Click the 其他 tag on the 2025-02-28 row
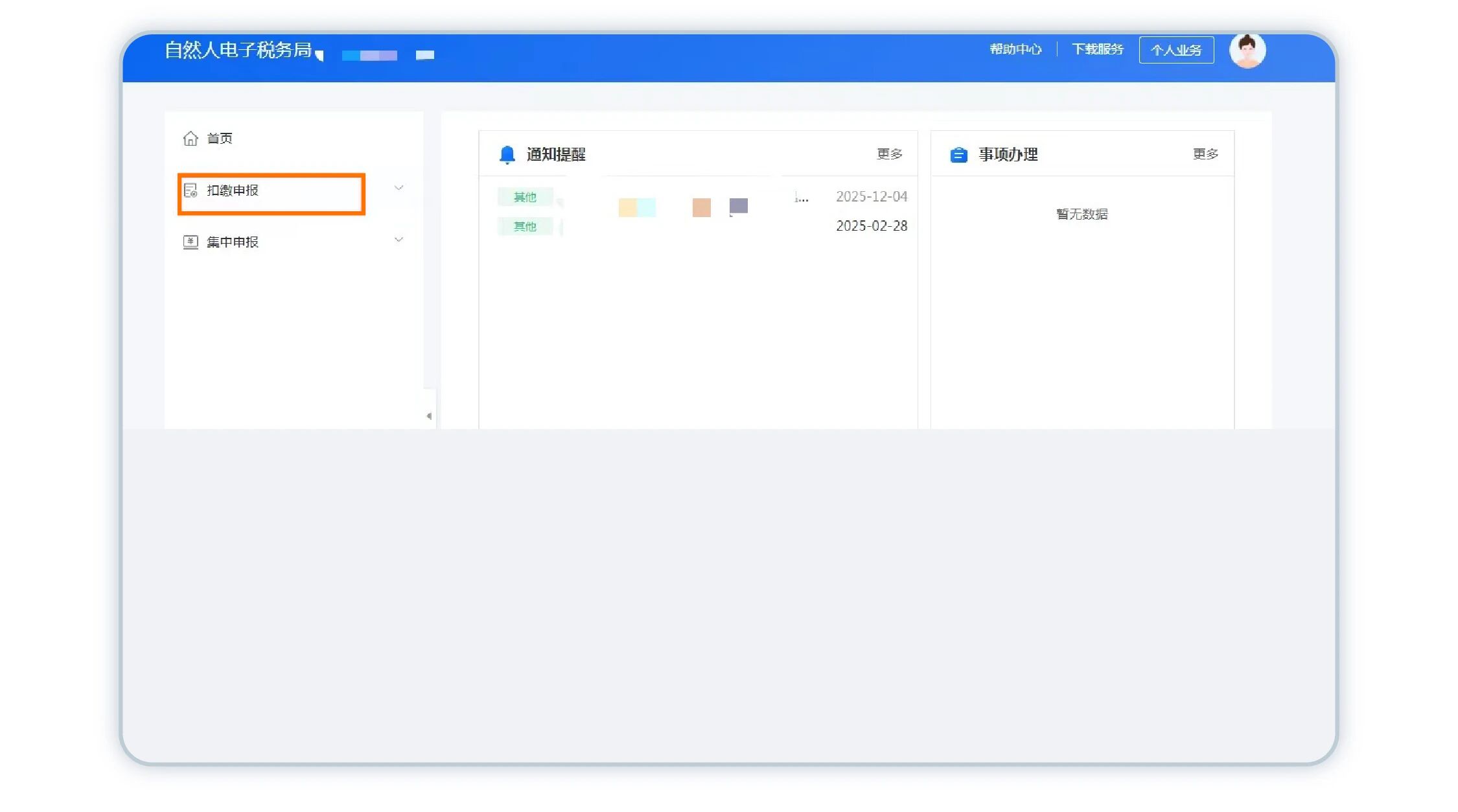 coord(525,226)
